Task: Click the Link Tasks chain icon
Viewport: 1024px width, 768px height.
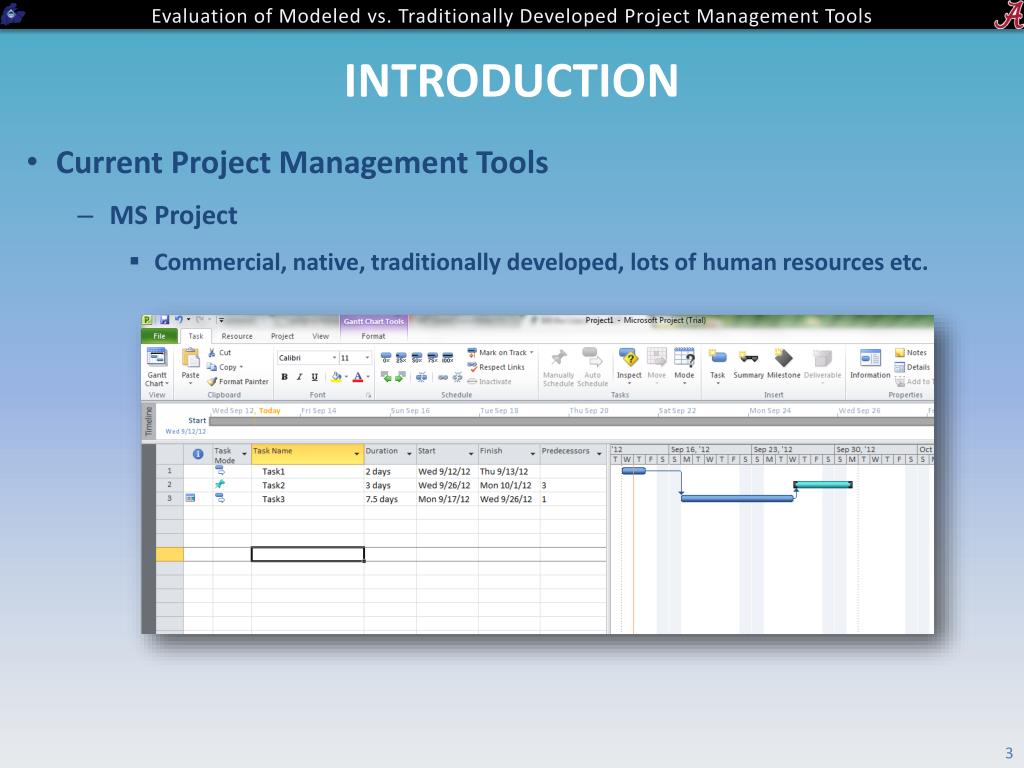Action: tap(443, 377)
